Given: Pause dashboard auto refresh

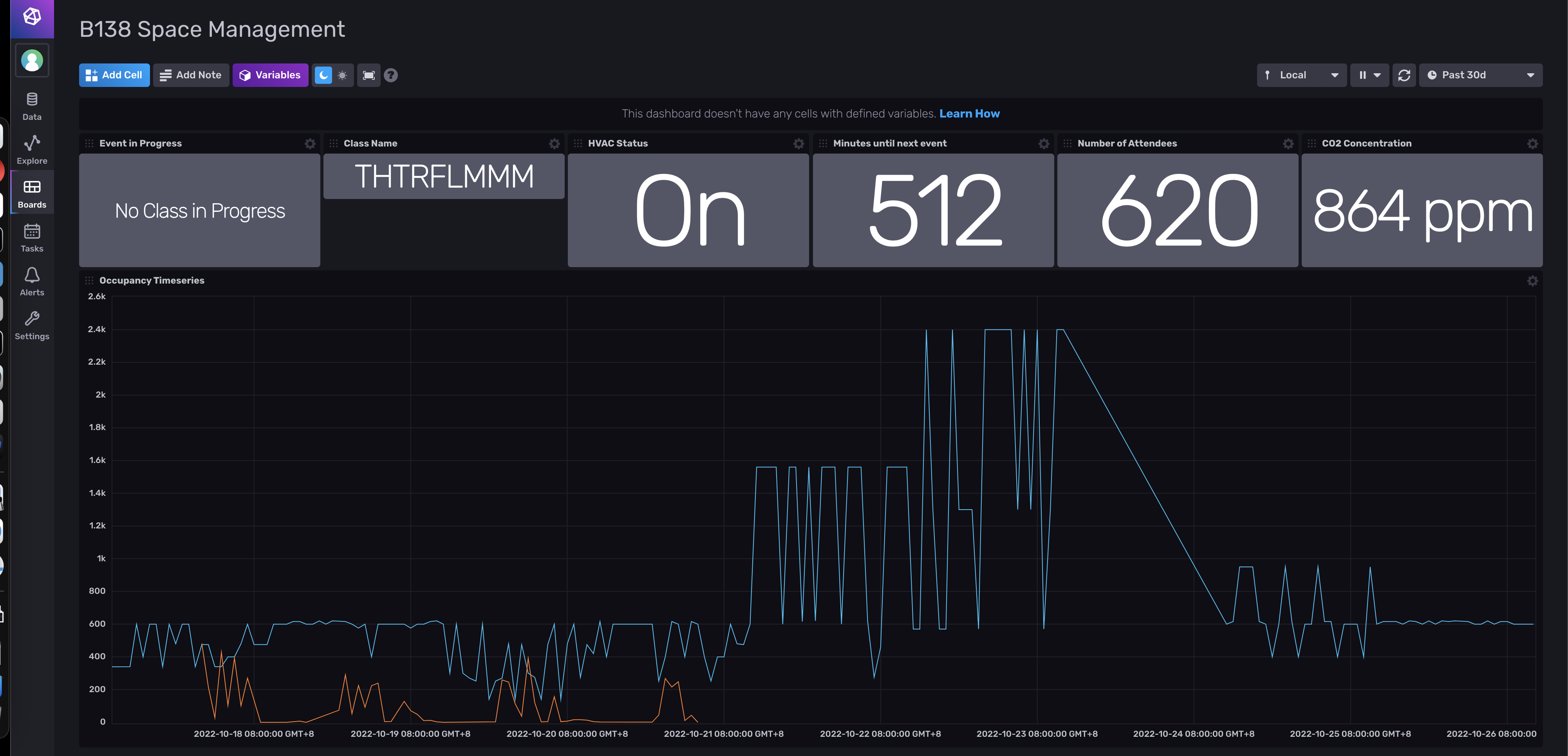Looking at the screenshot, I should (x=1363, y=75).
